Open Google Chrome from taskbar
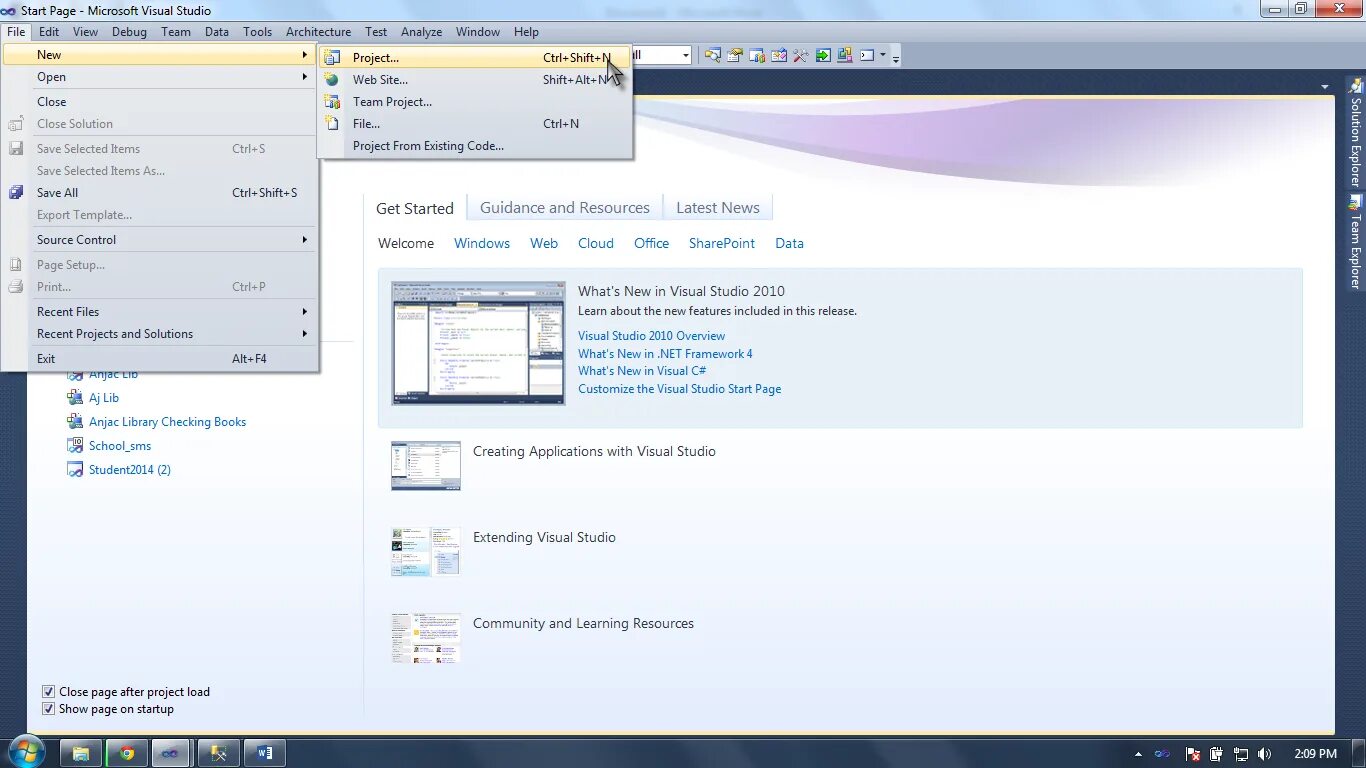The width and height of the screenshot is (1366, 768). (127, 753)
